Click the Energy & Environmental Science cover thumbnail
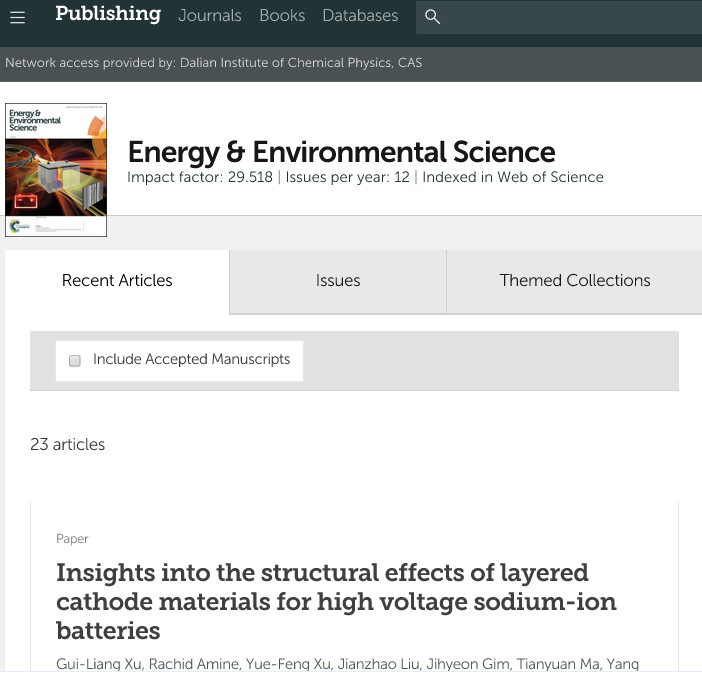The image size is (702, 673). coord(56,170)
